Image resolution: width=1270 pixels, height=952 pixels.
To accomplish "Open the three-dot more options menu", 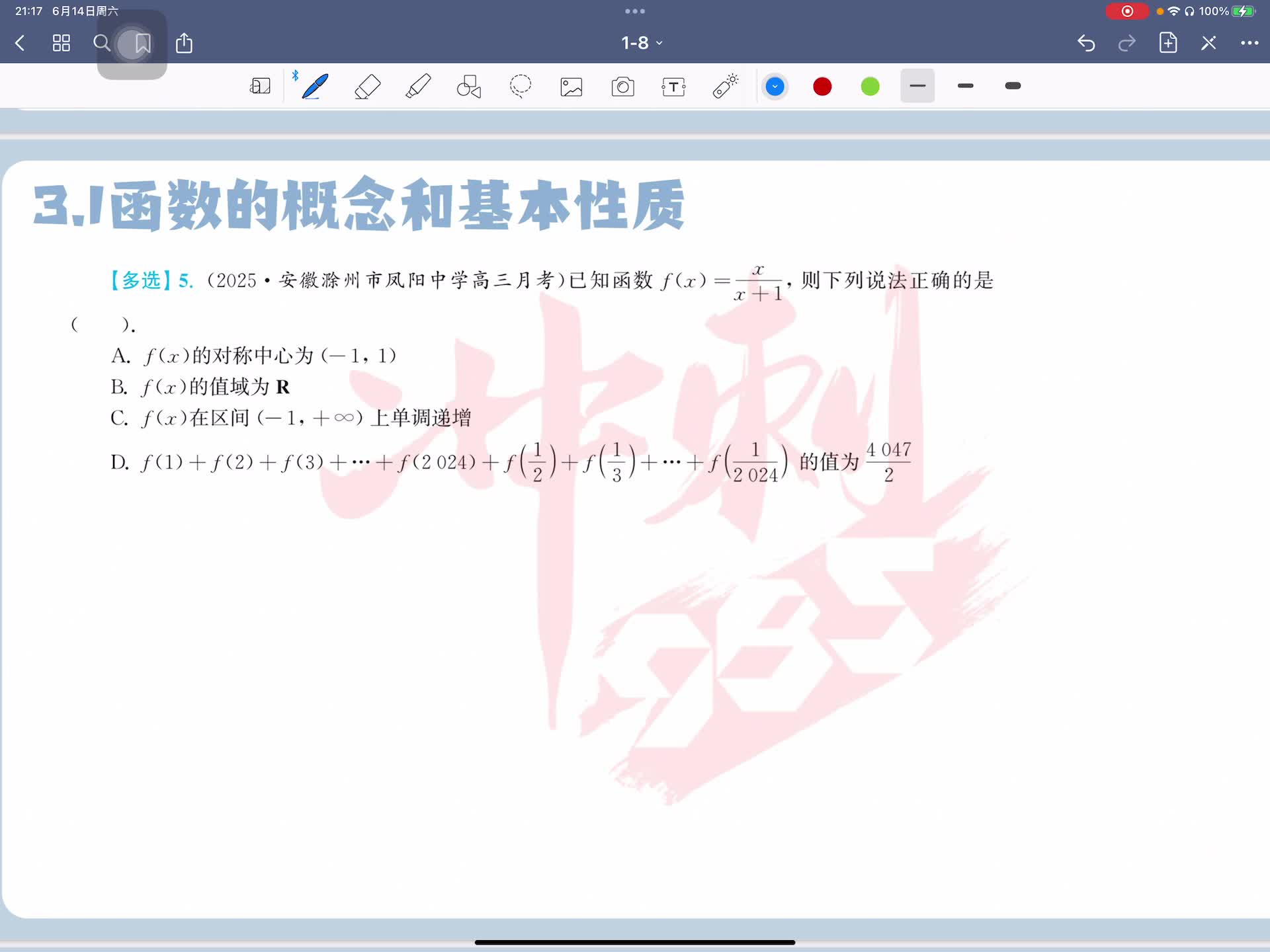I will pyautogui.click(x=1249, y=43).
